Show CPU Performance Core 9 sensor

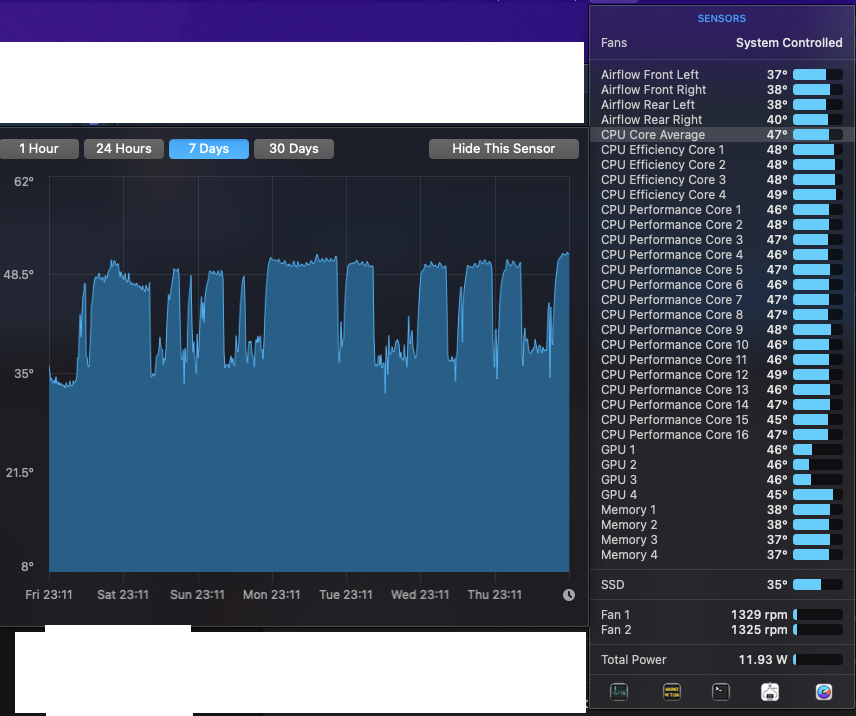(x=722, y=330)
